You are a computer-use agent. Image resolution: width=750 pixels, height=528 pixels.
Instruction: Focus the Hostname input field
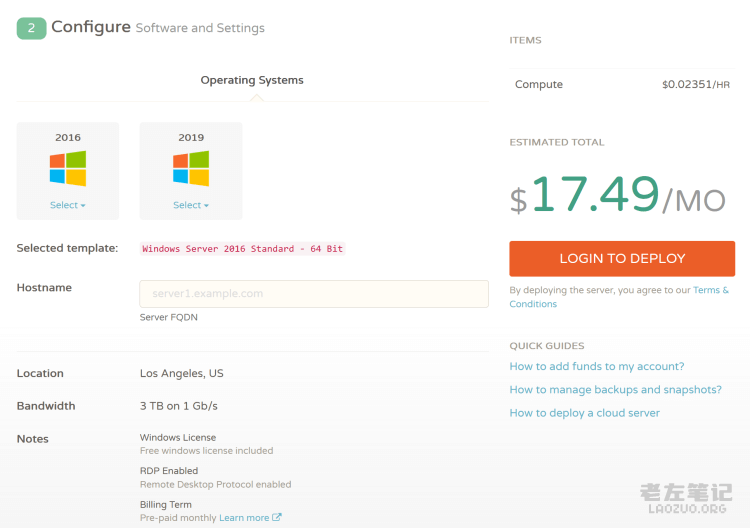313,294
